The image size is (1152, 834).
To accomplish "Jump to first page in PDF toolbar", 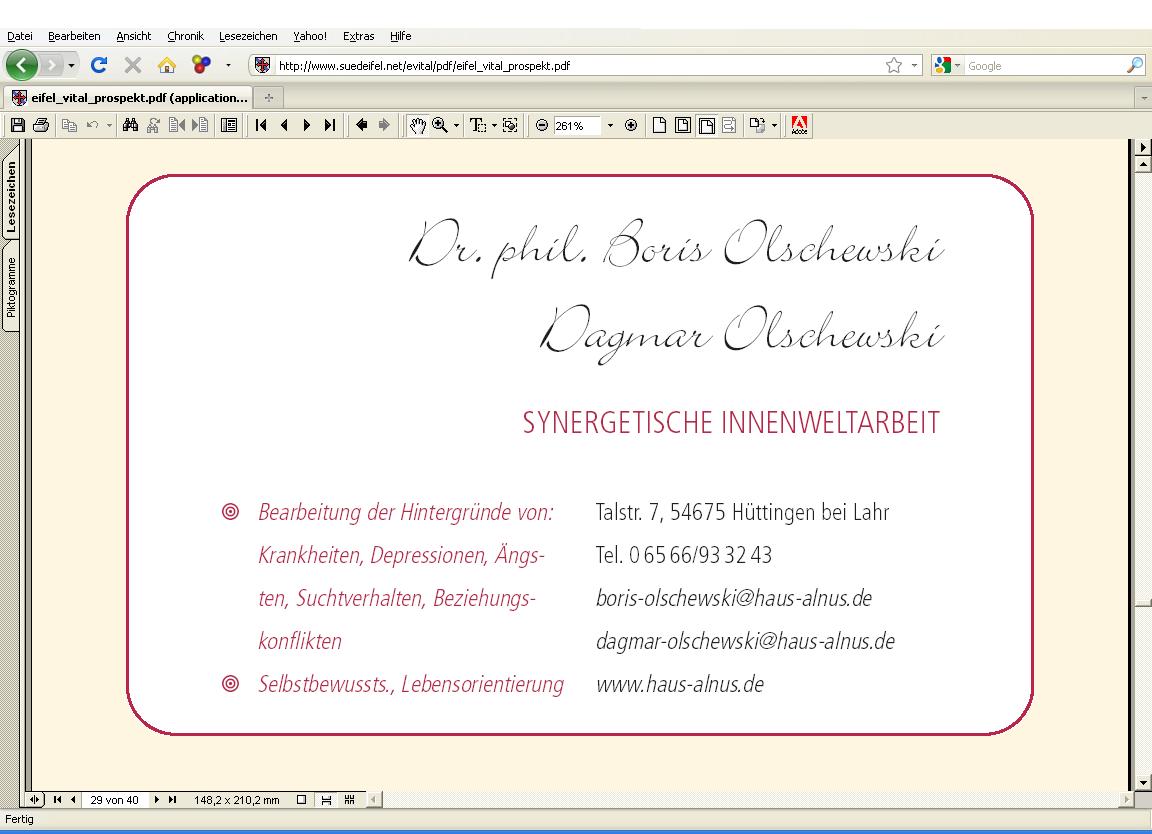I will (261, 126).
